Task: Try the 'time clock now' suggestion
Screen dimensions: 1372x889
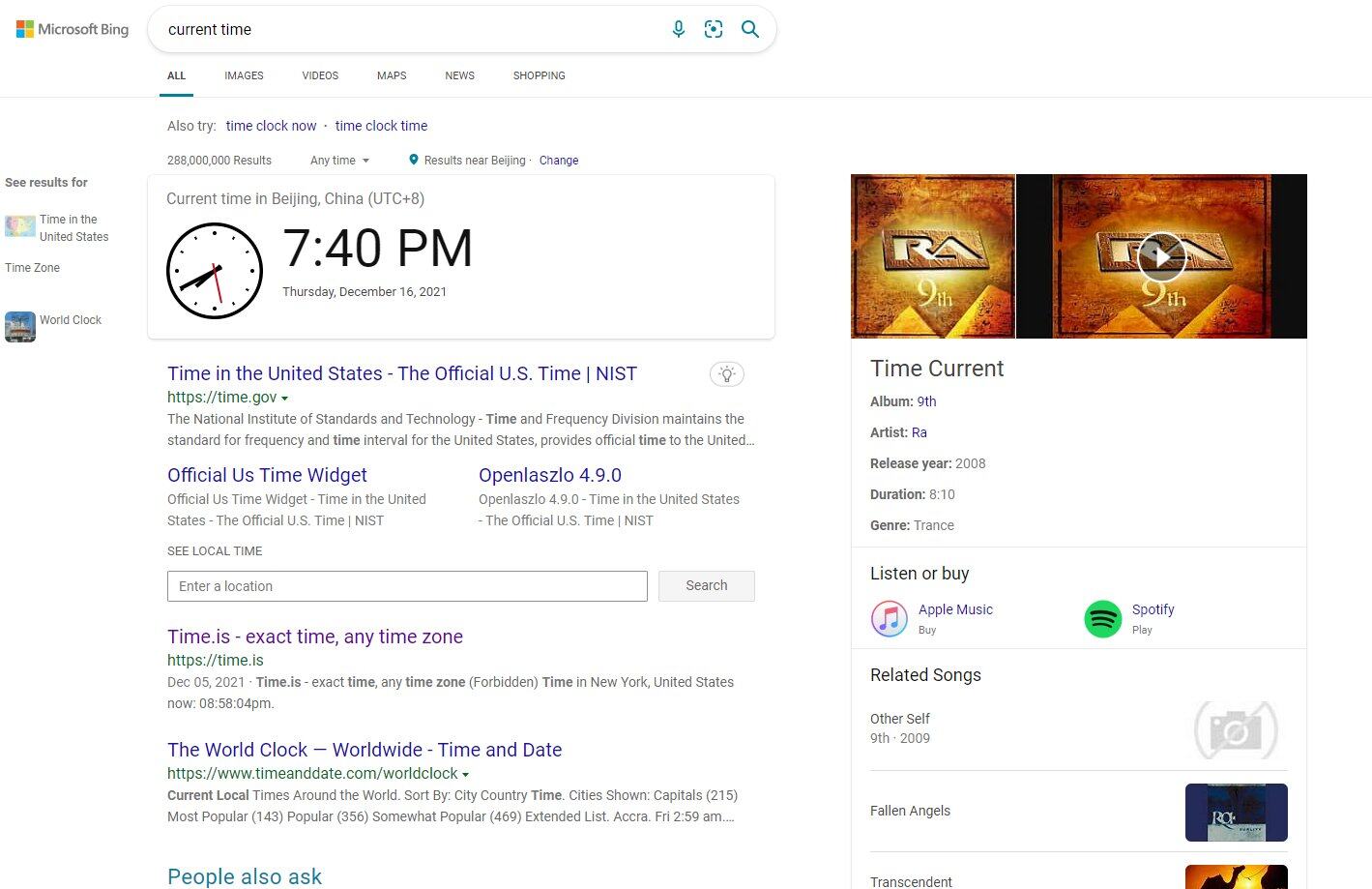Action: tap(271, 126)
